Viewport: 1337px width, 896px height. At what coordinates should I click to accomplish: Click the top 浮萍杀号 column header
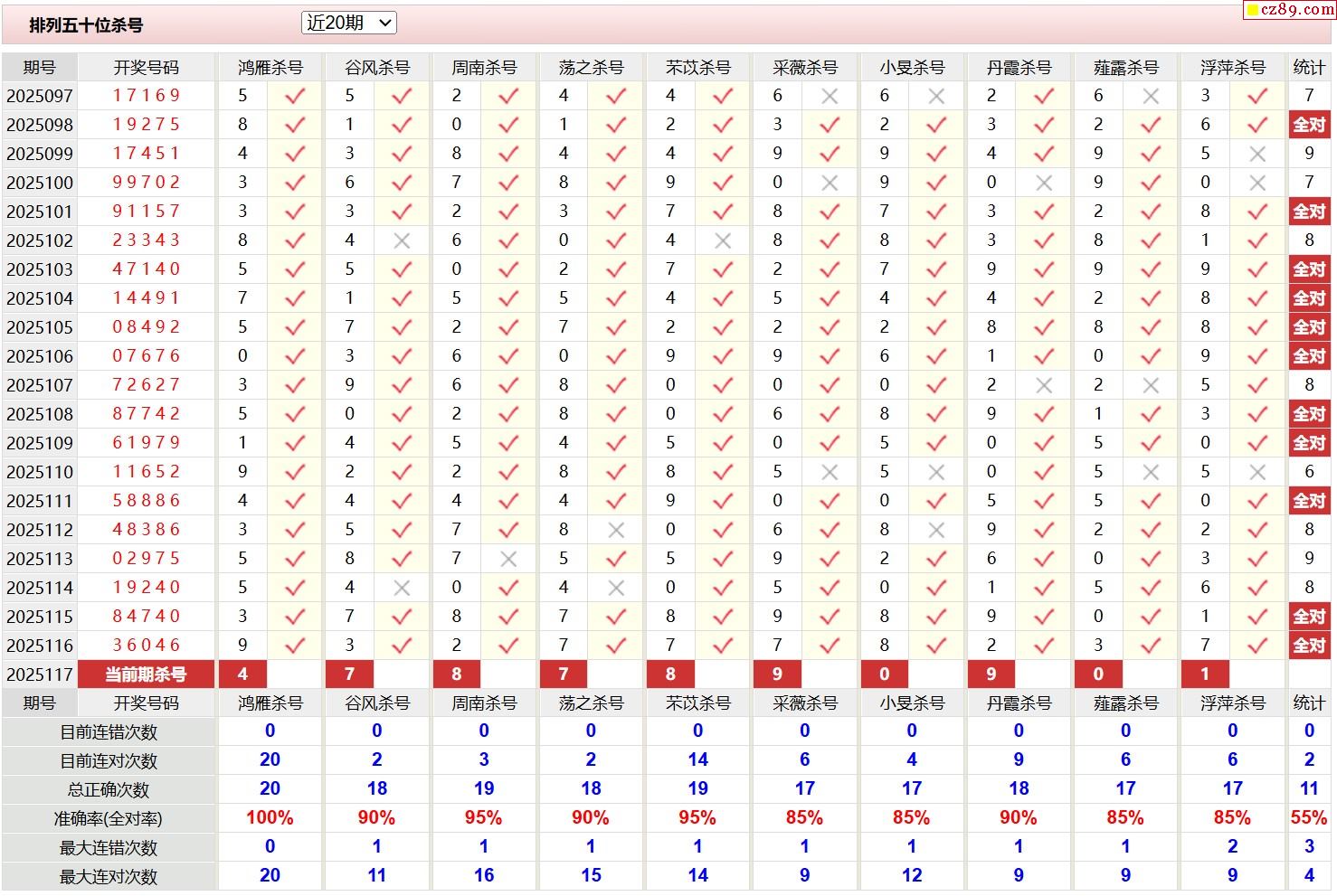pos(1233,68)
